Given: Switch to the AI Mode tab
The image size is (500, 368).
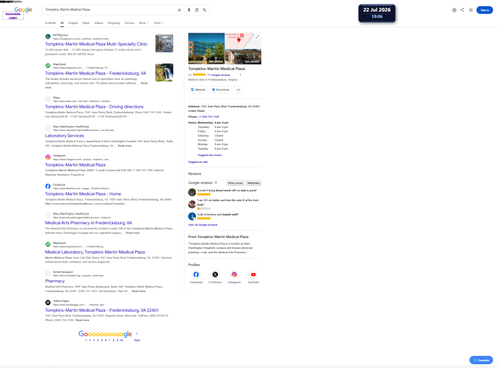Looking at the screenshot, I should (50, 23).
